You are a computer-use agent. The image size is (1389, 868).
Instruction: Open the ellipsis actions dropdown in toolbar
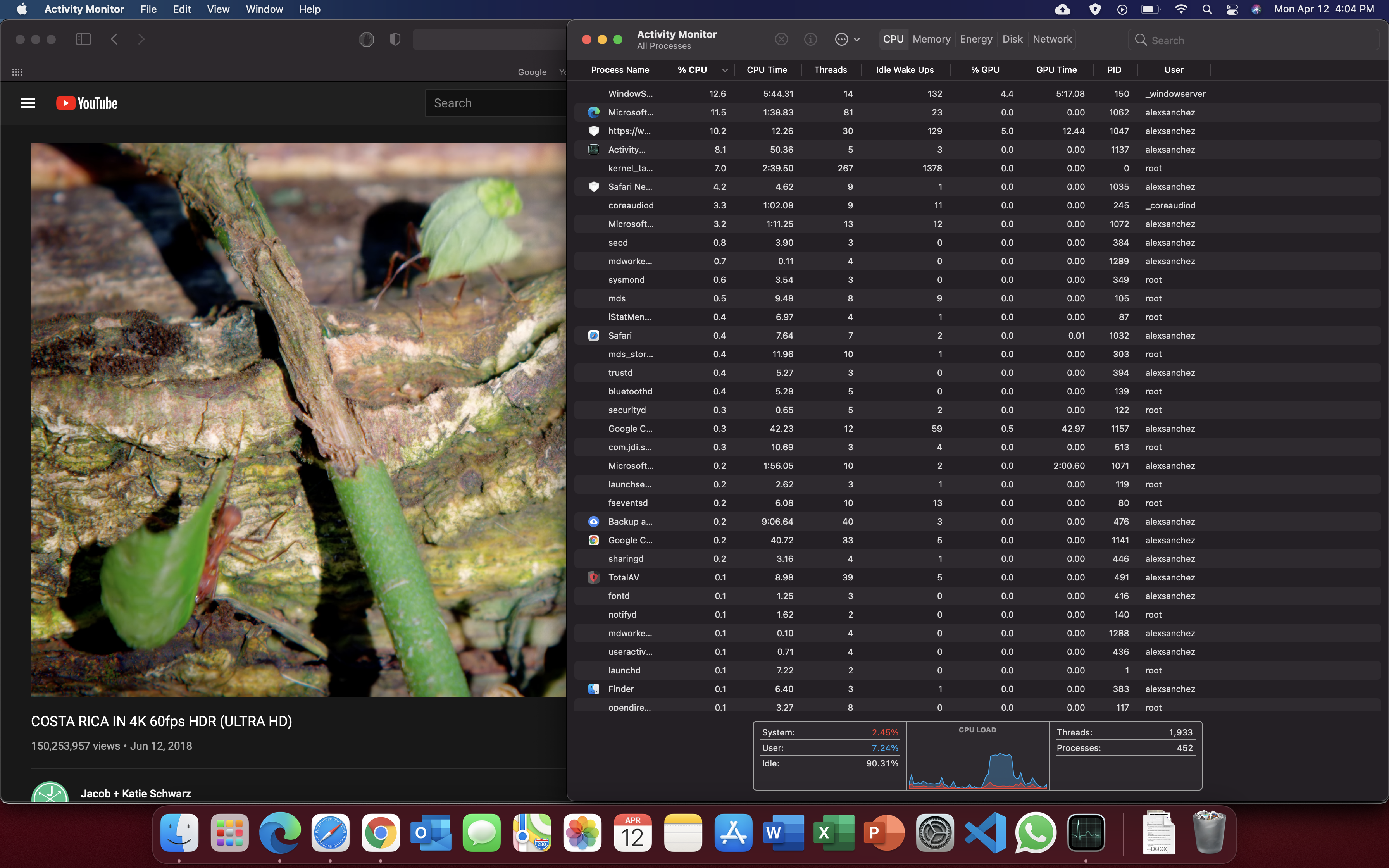click(847, 39)
